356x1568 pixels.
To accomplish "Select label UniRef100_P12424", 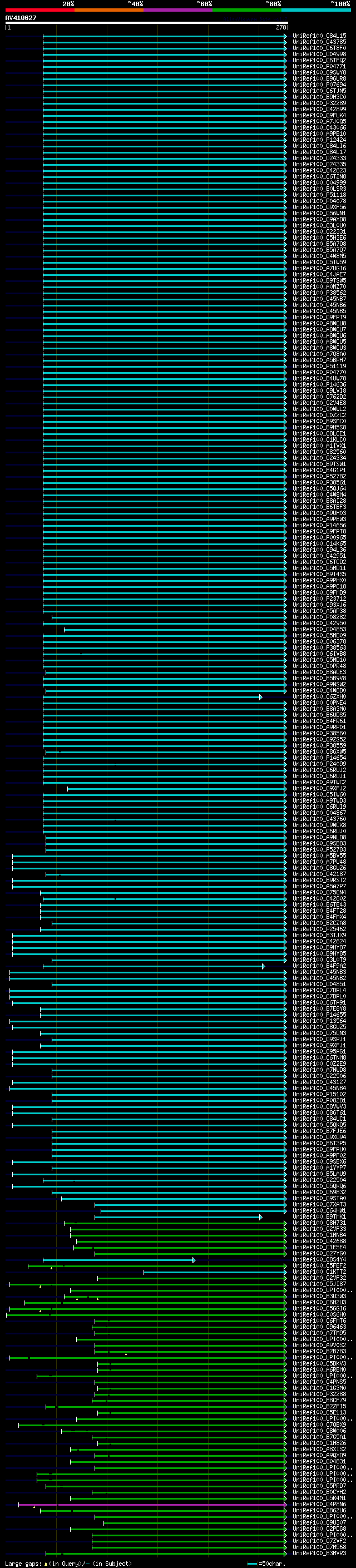I will coord(319,140).
